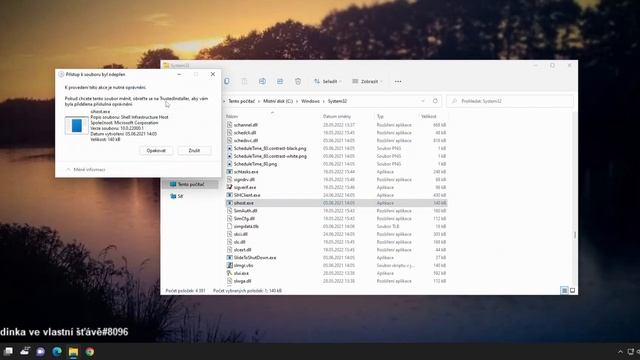The image size is (640, 360).
Task: Open the Seřadit sort dropdown
Action: point(328,82)
